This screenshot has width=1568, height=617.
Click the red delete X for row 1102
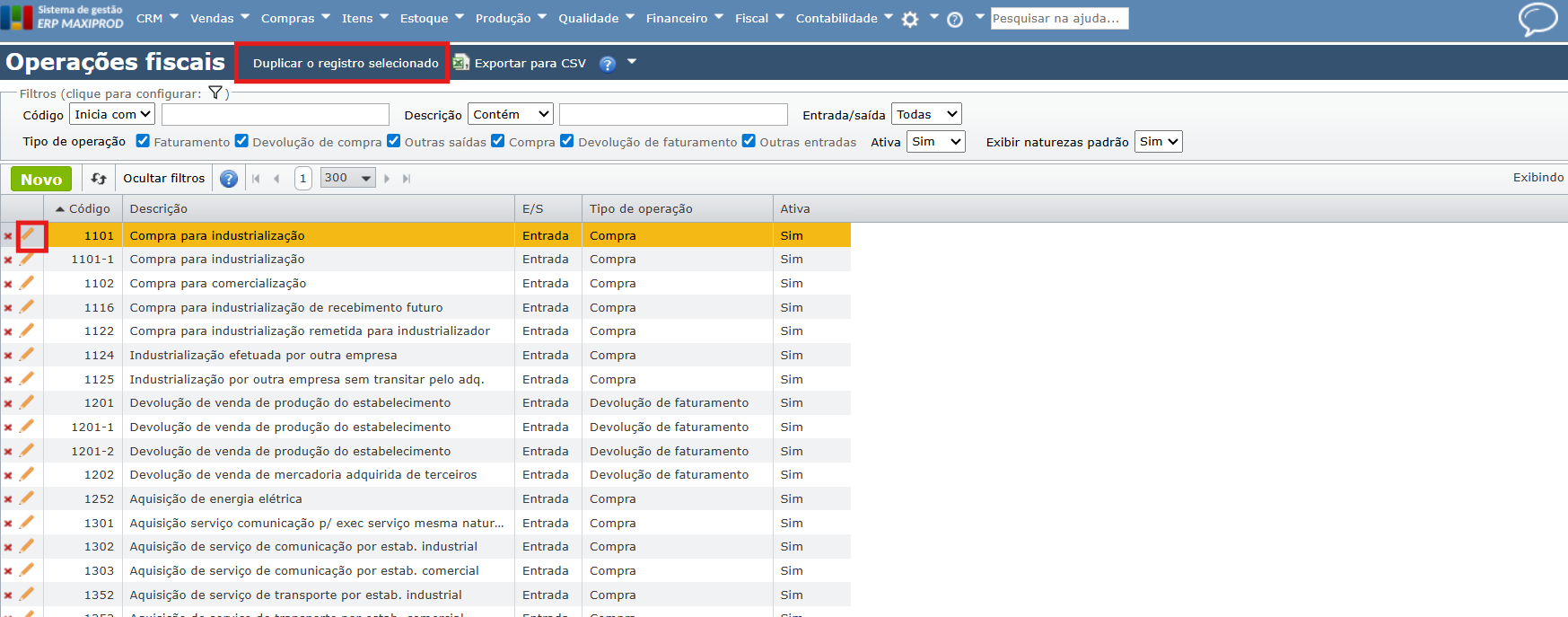(x=8, y=284)
